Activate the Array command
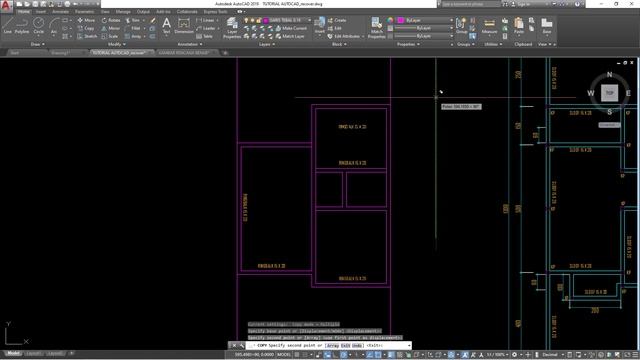 click(133, 36)
